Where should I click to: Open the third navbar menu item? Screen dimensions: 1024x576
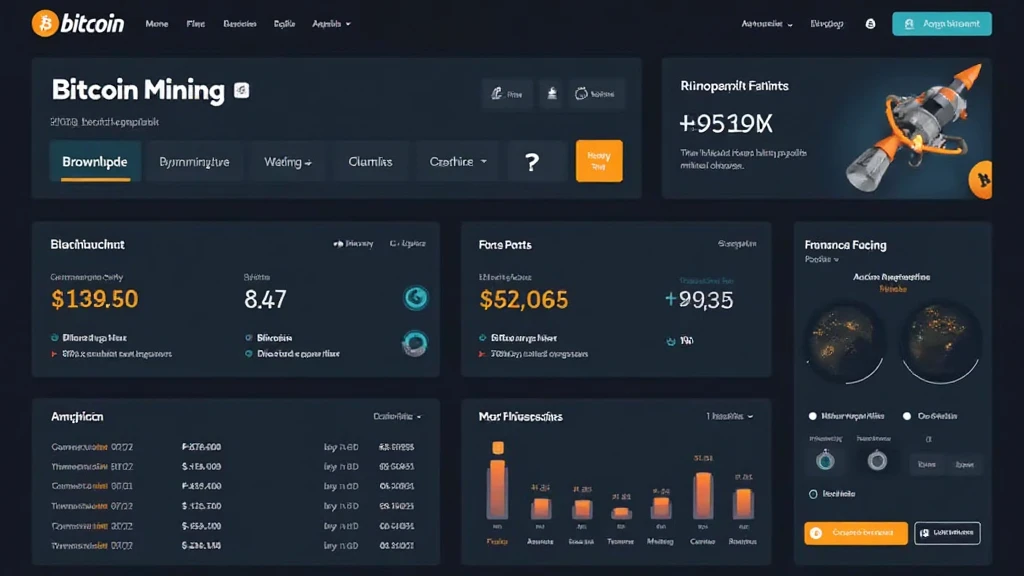[240, 24]
